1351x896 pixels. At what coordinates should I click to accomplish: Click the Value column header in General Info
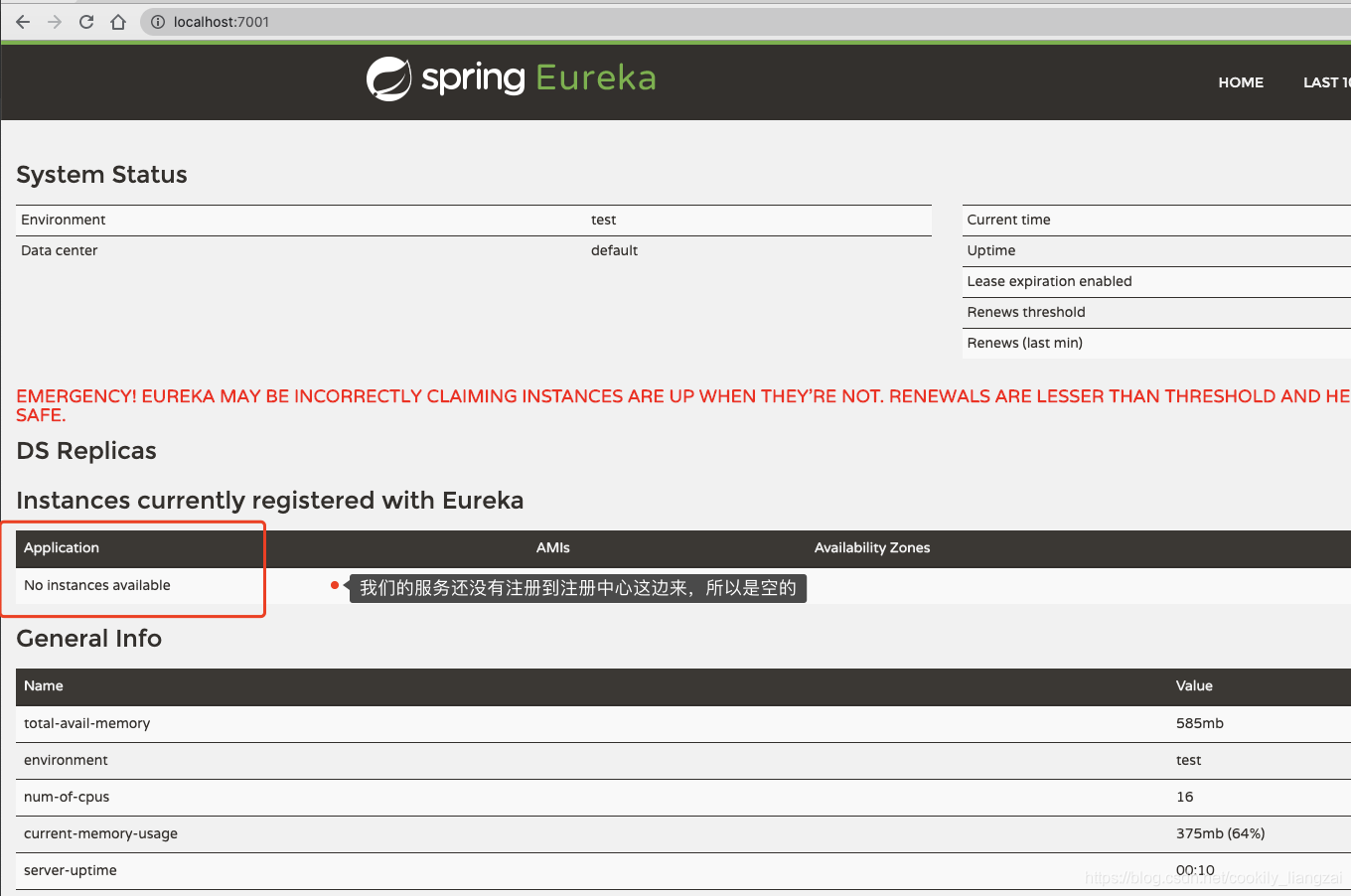click(1194, 685)
